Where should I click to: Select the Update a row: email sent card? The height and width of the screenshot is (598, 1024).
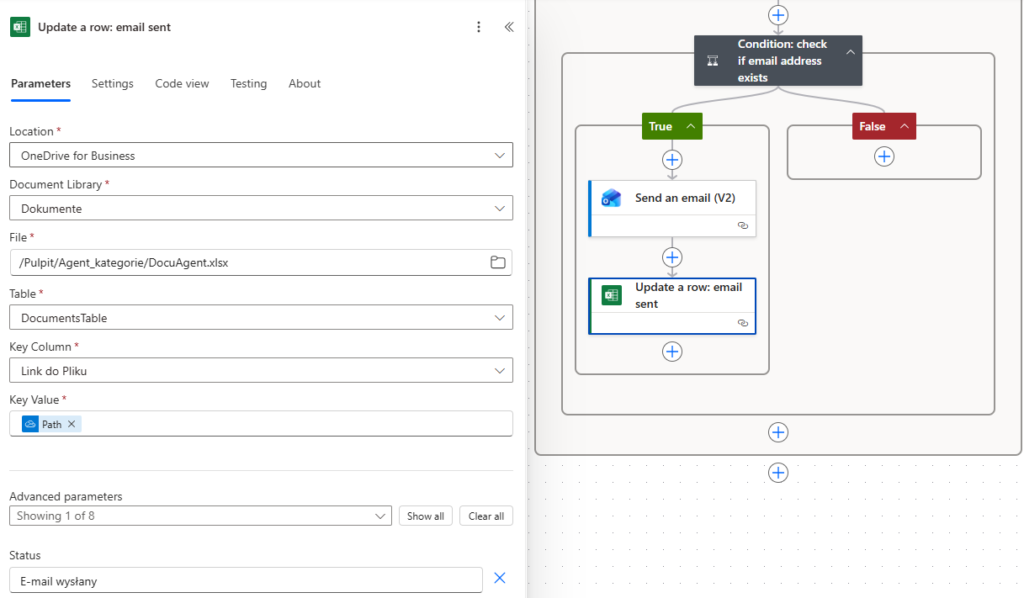pyautogui.click(x=672, y=306)
